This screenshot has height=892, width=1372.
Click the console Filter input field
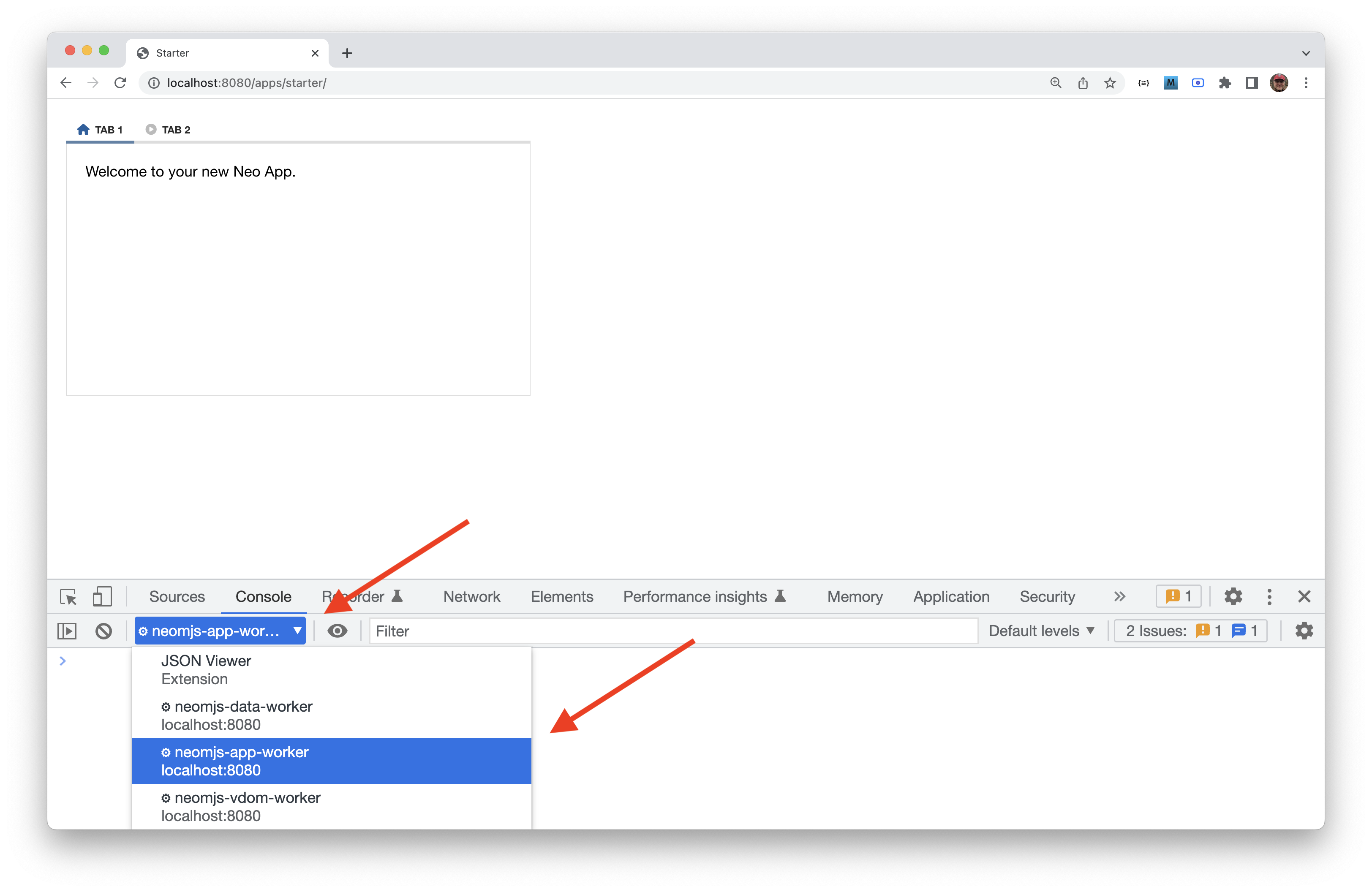coord(673,631)
